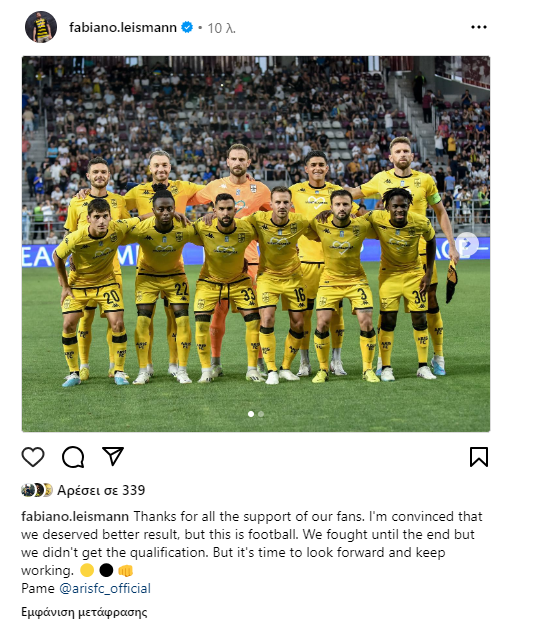Advance to next photo with carousel arrow
Viewport: 535px width, 621px height.
pos(467,244)
